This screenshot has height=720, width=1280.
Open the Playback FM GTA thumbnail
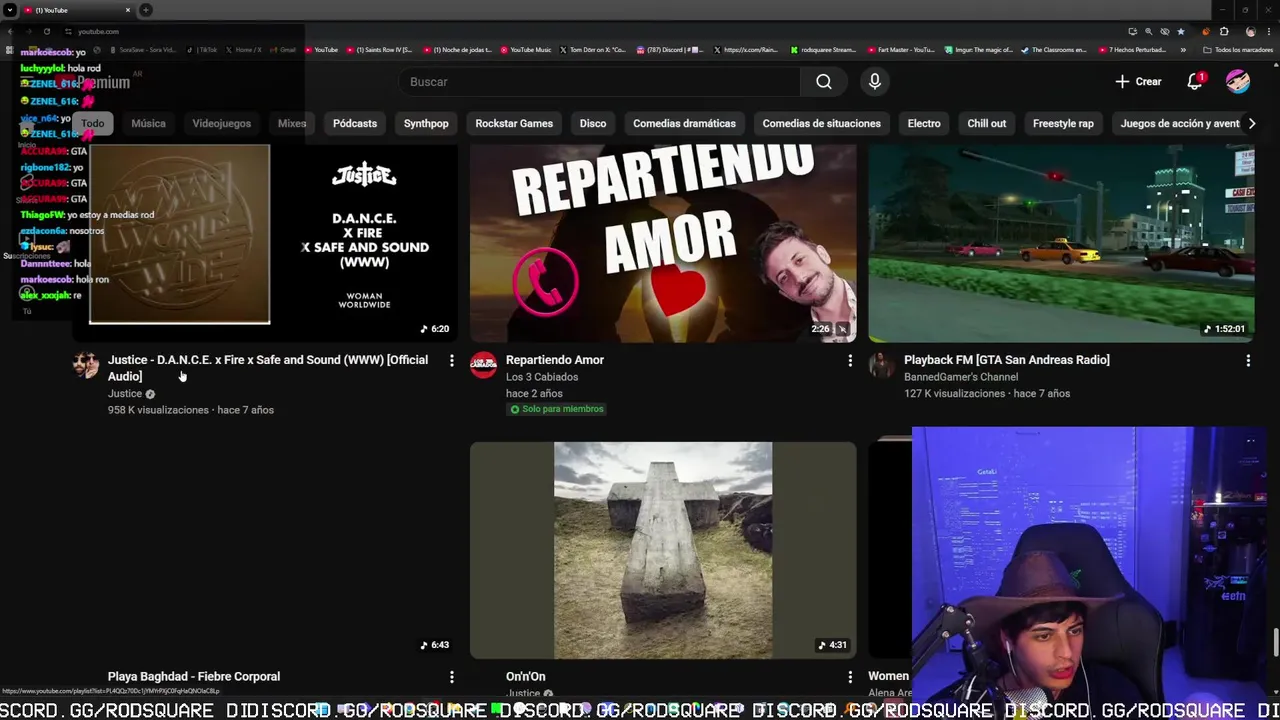(x=1061, y=242)
